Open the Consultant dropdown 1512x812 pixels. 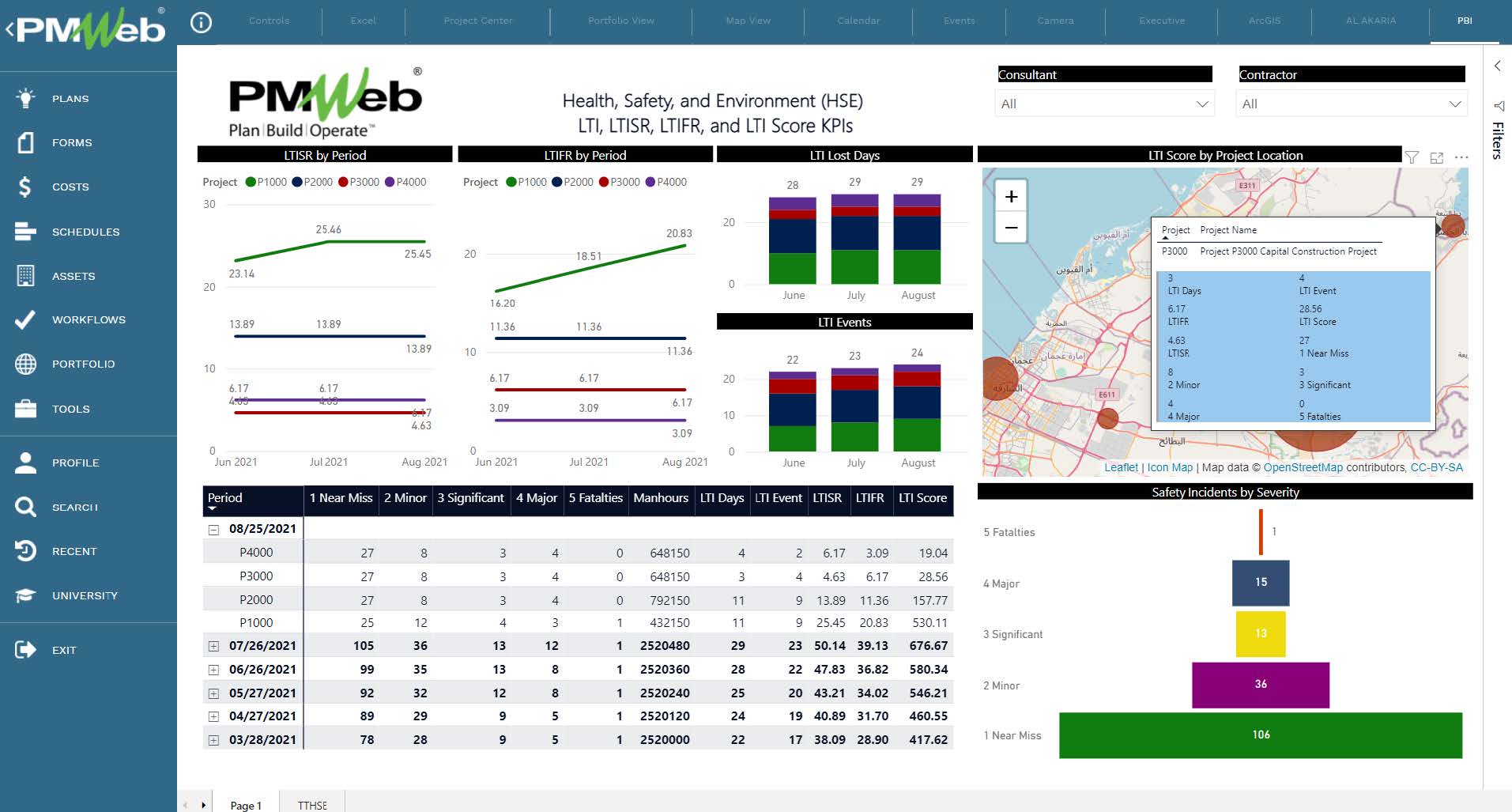point(1104,104)
